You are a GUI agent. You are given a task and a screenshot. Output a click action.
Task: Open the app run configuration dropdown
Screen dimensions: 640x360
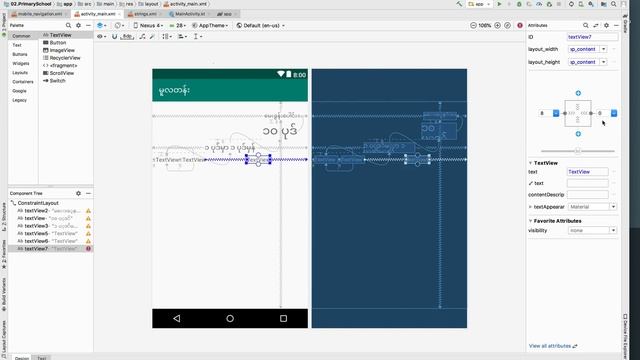[479, 4]
